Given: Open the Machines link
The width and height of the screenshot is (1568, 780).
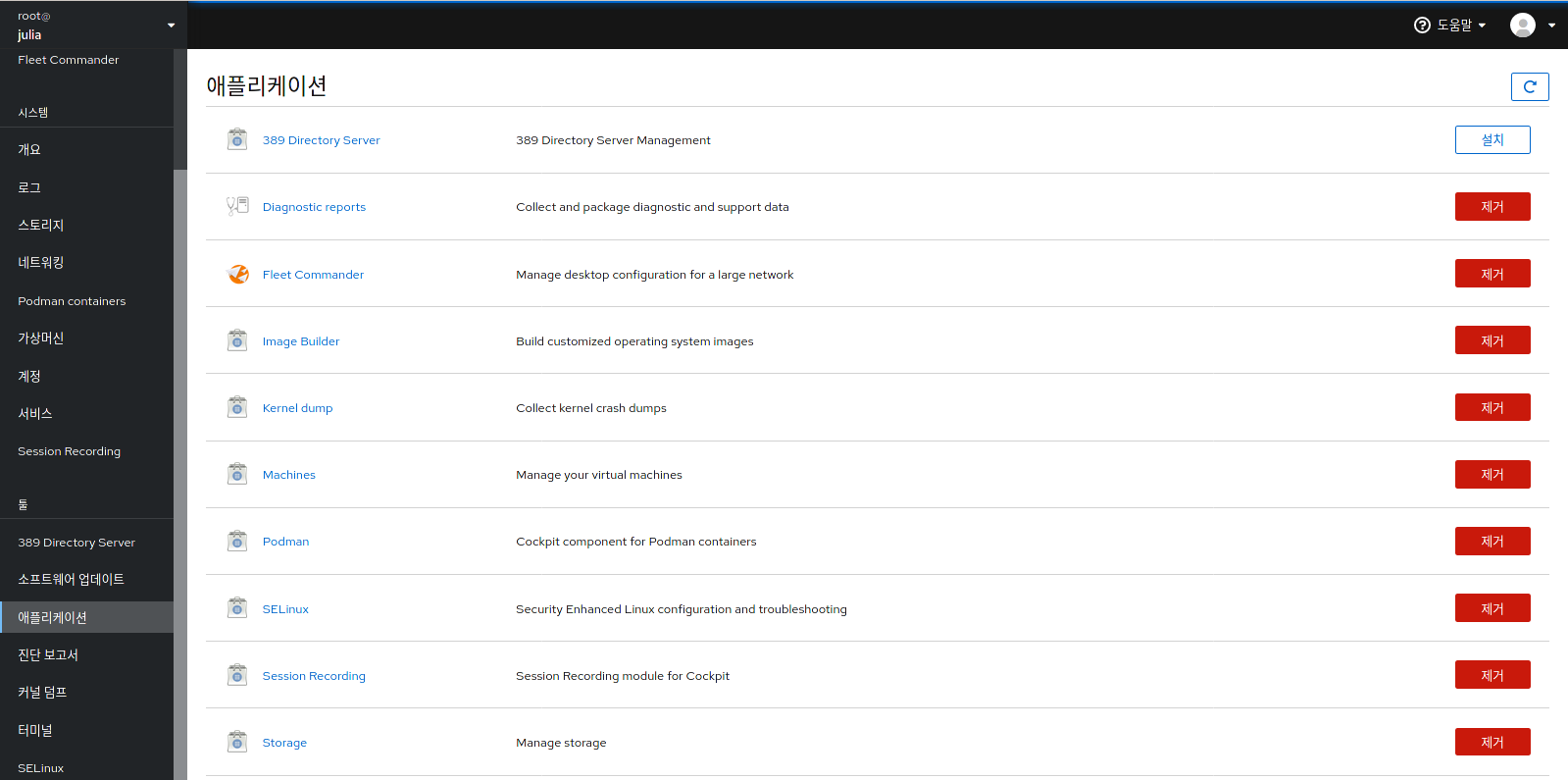Looking at the screenshot, I should tap(289, 475).
